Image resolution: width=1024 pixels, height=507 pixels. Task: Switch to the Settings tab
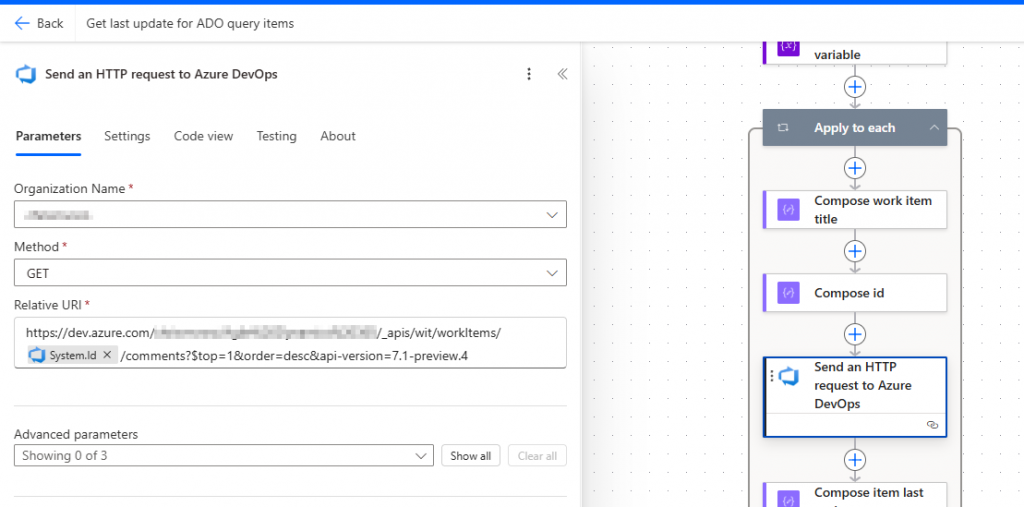[127, 136]
